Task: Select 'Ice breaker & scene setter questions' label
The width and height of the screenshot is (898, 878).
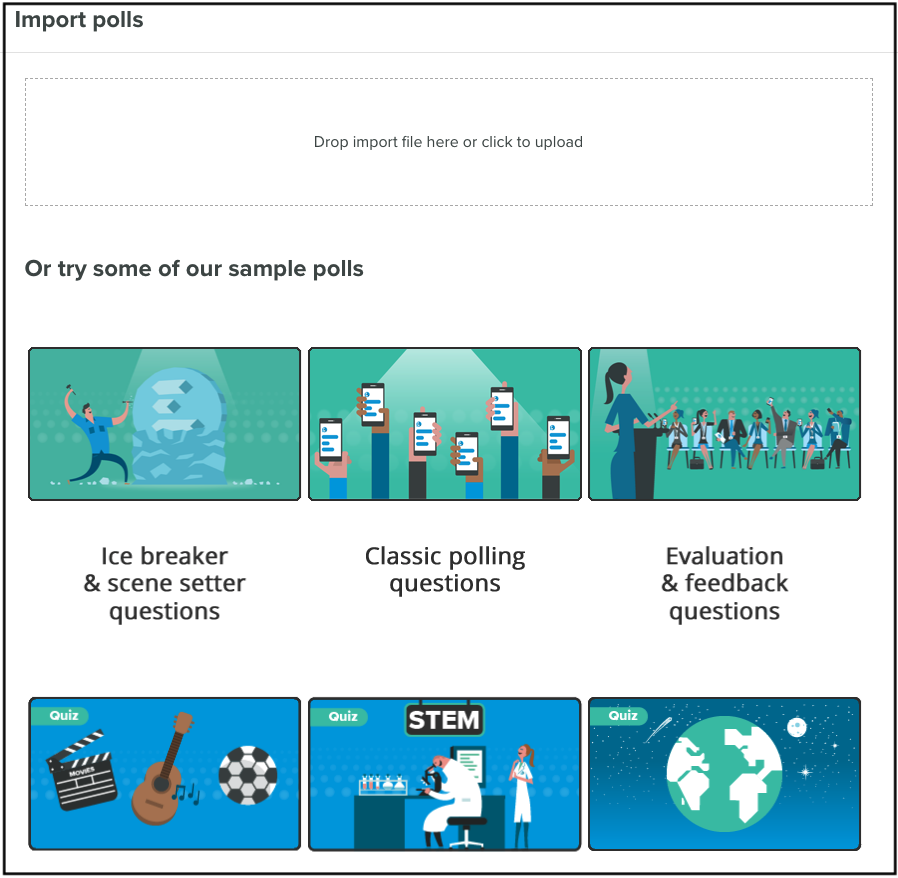Action: pos(164,584)
